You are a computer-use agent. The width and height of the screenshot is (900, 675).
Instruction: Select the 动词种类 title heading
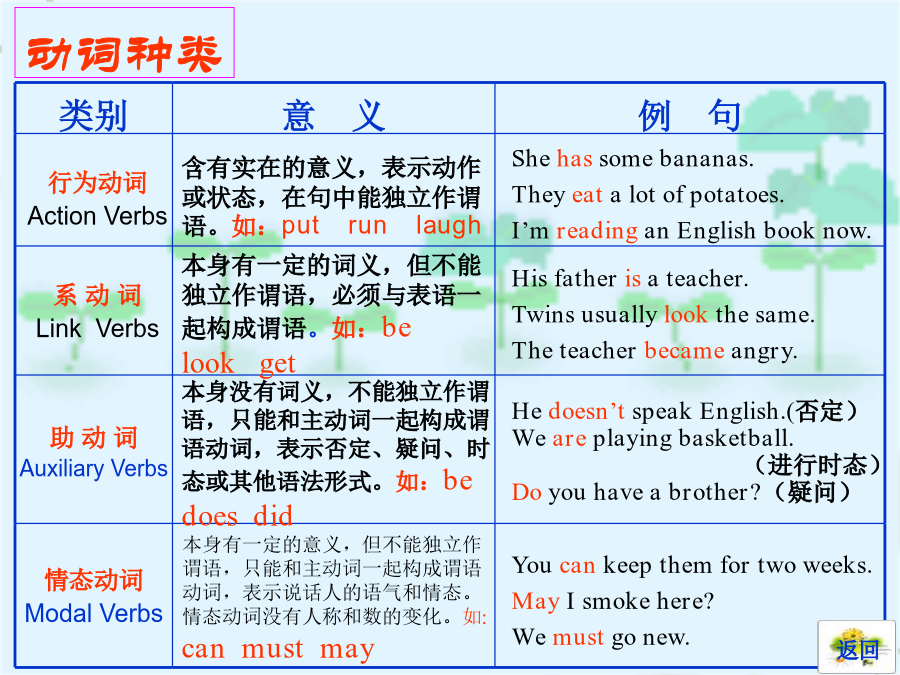pyautogui.click(x=124, y=55)
